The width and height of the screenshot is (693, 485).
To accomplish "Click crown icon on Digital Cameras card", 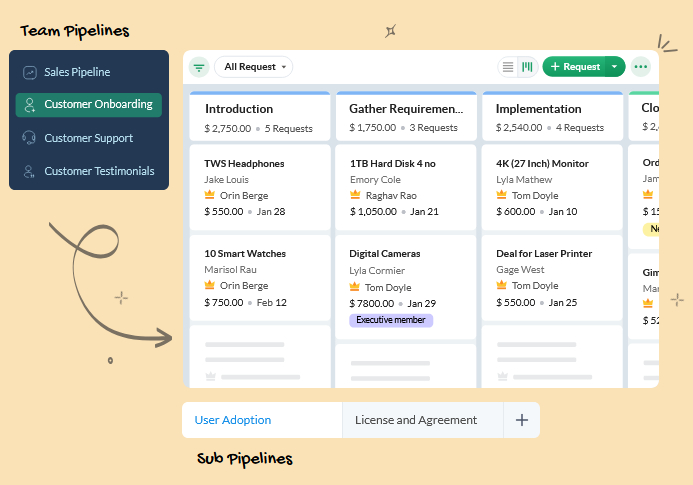I will click(354, 286).
